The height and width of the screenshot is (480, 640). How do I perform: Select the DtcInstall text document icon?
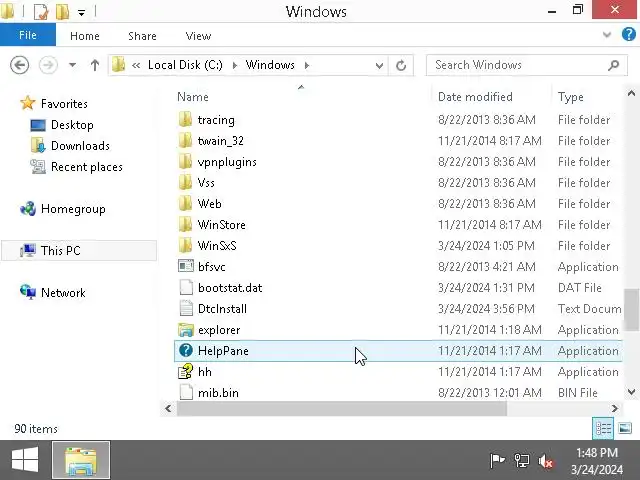point(186,309)
